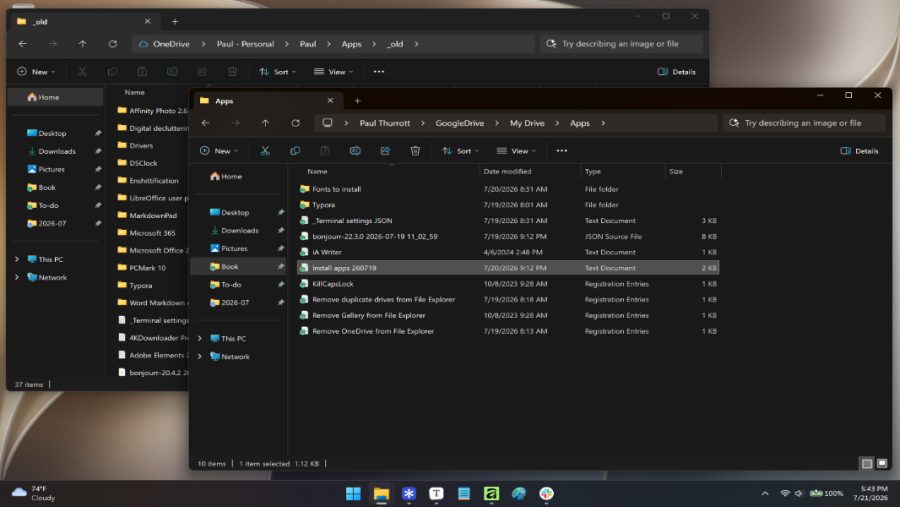Open Typora T icon on taskbar

436,494
